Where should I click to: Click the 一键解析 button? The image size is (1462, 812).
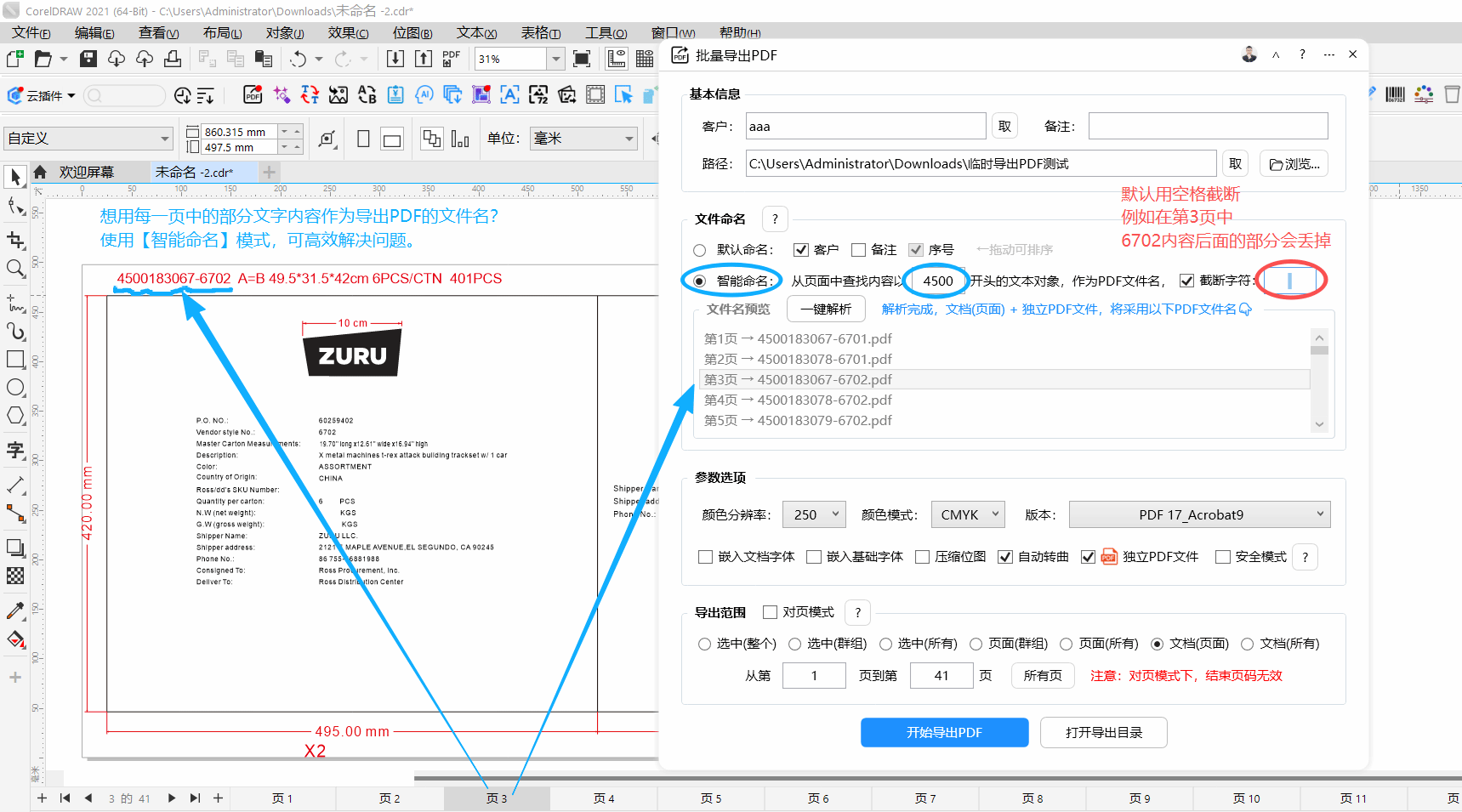pyautogui.click(x=825, y=309)
